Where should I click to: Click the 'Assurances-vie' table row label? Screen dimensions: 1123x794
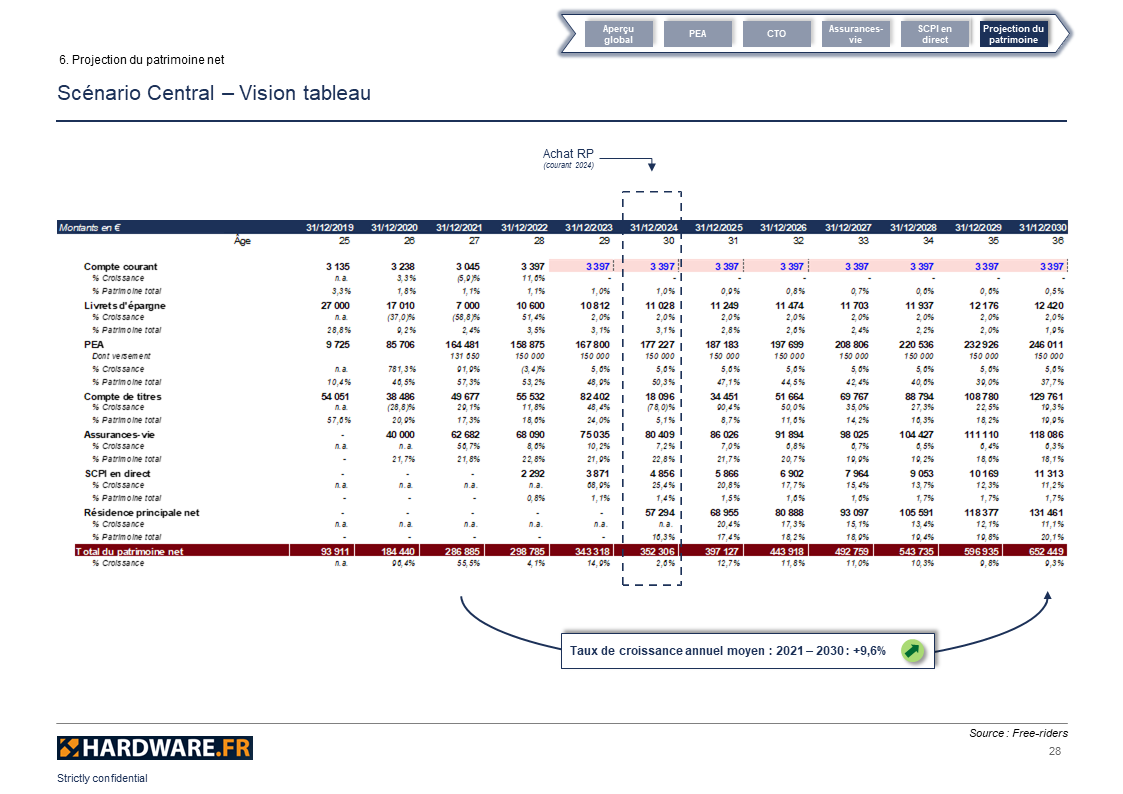click(119, 435)
